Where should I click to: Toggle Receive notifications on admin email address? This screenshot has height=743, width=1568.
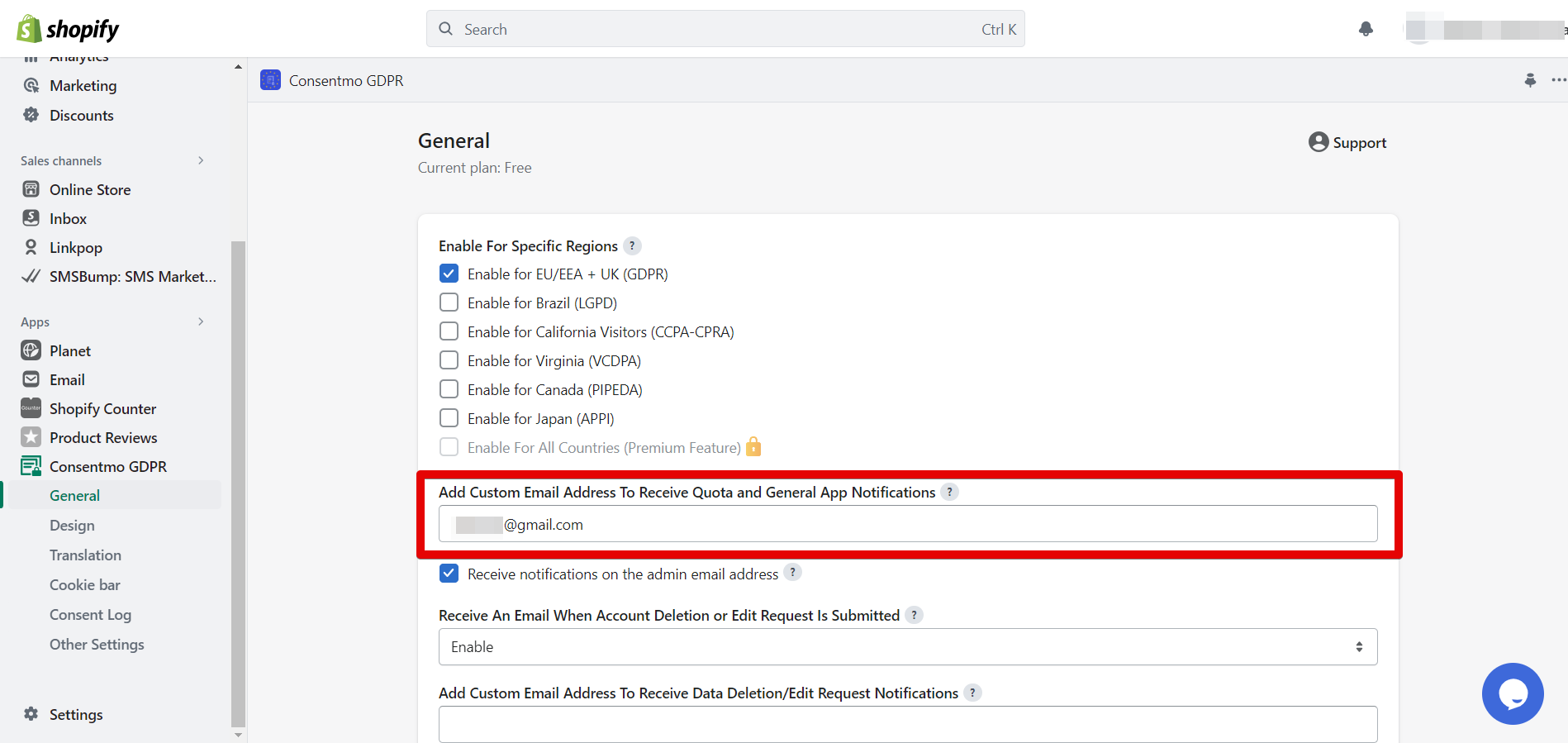[x=449, y=574]
